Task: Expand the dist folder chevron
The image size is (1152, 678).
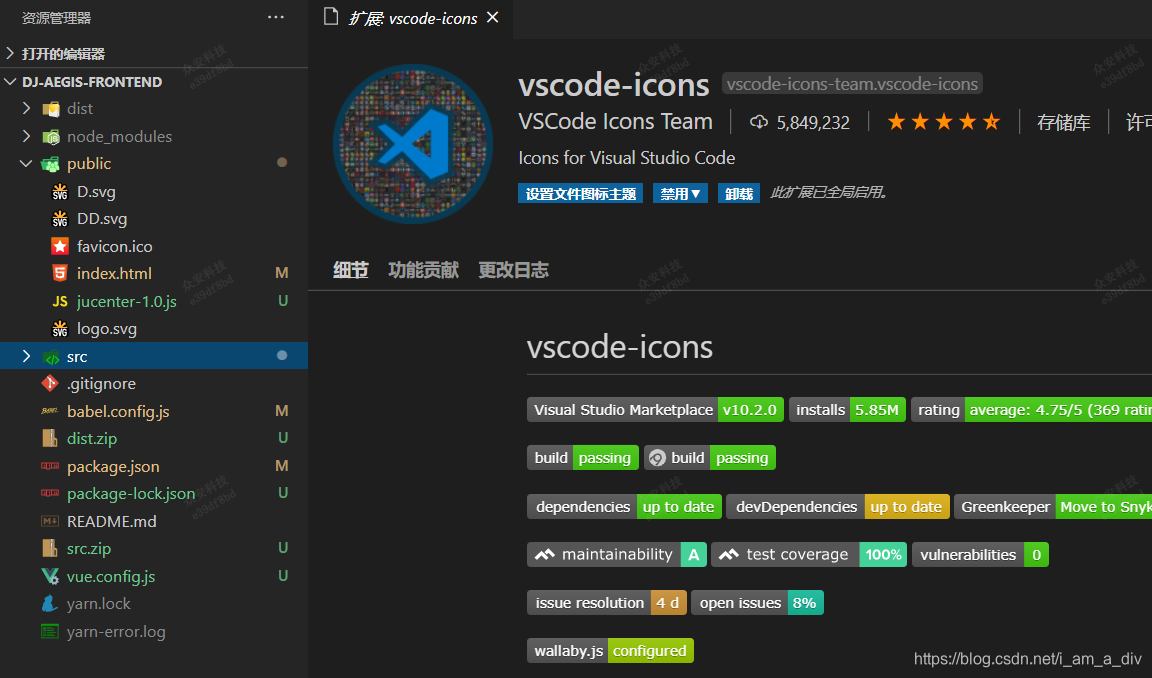Action: 26,109
